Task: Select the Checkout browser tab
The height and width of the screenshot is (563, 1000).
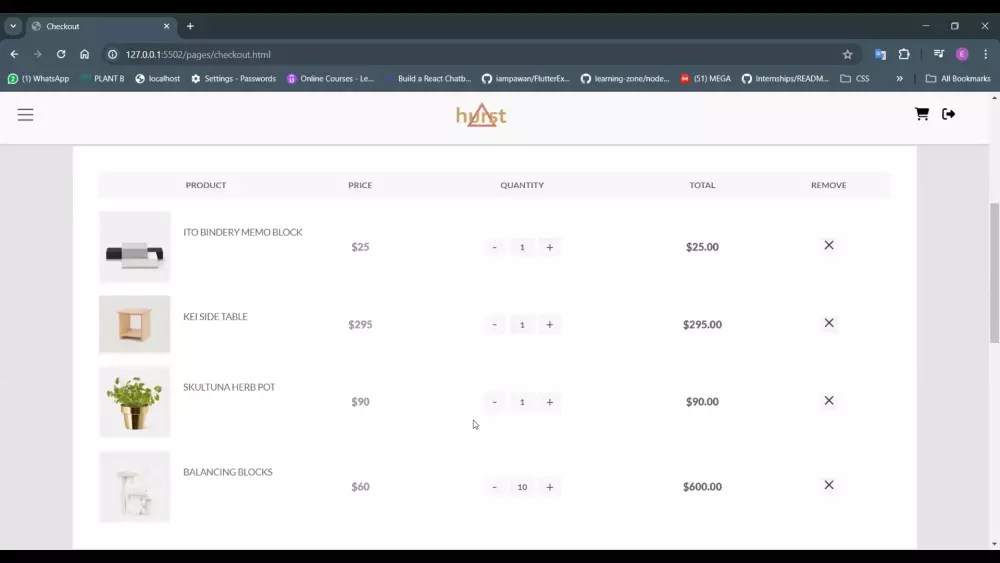Action: tap(101, 26)
